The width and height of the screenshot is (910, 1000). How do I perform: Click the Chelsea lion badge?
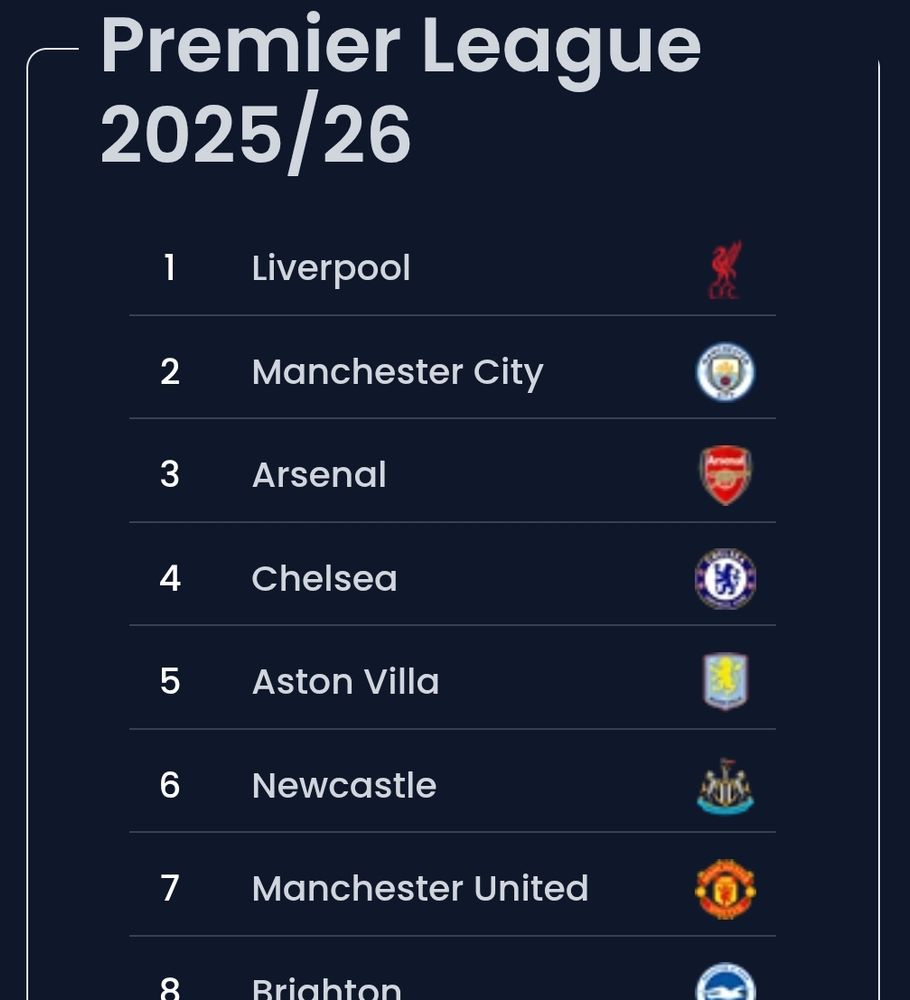tap(725, 579)
